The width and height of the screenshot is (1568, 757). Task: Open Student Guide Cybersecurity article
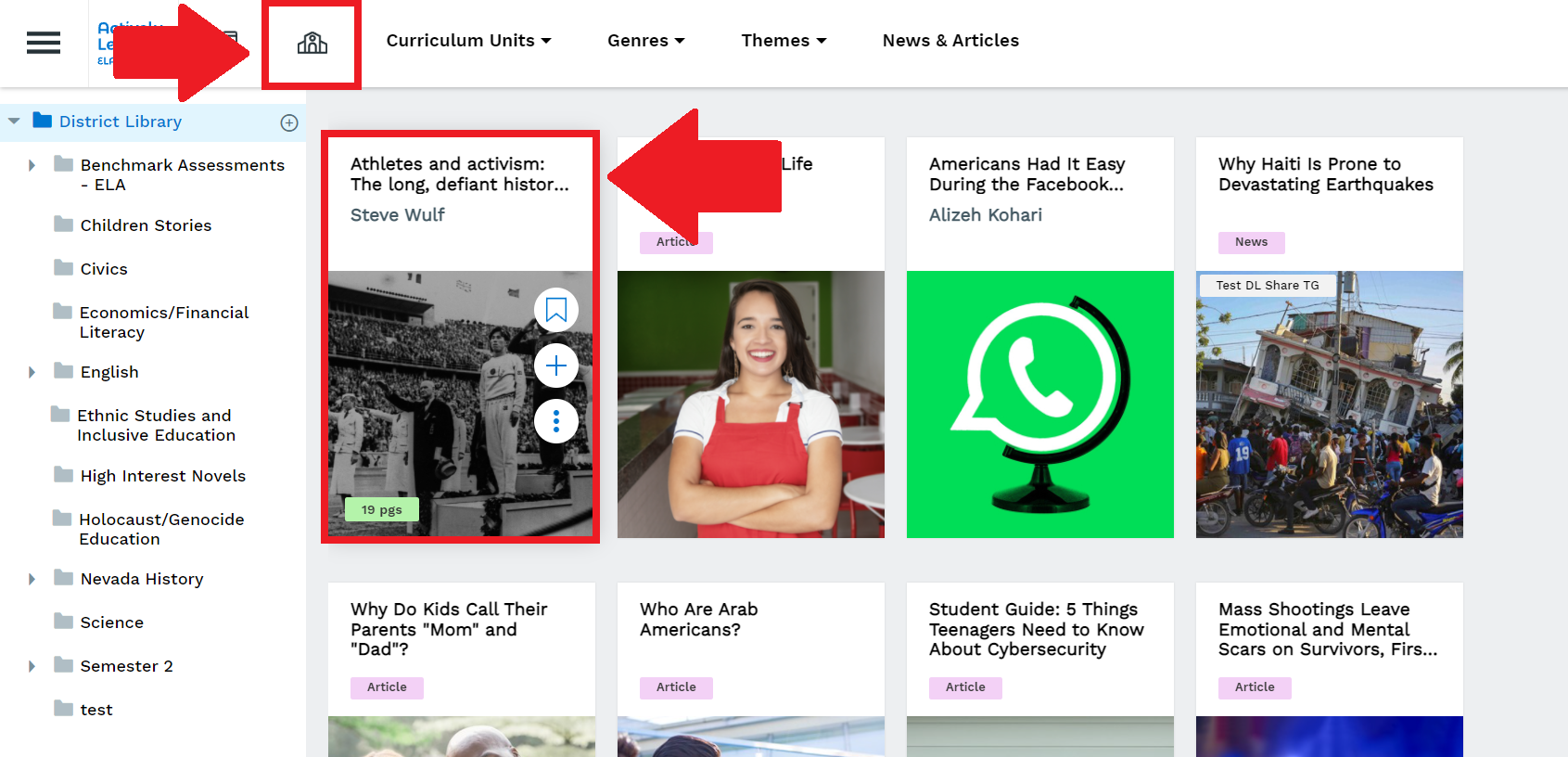click(x=1037, y=629)
